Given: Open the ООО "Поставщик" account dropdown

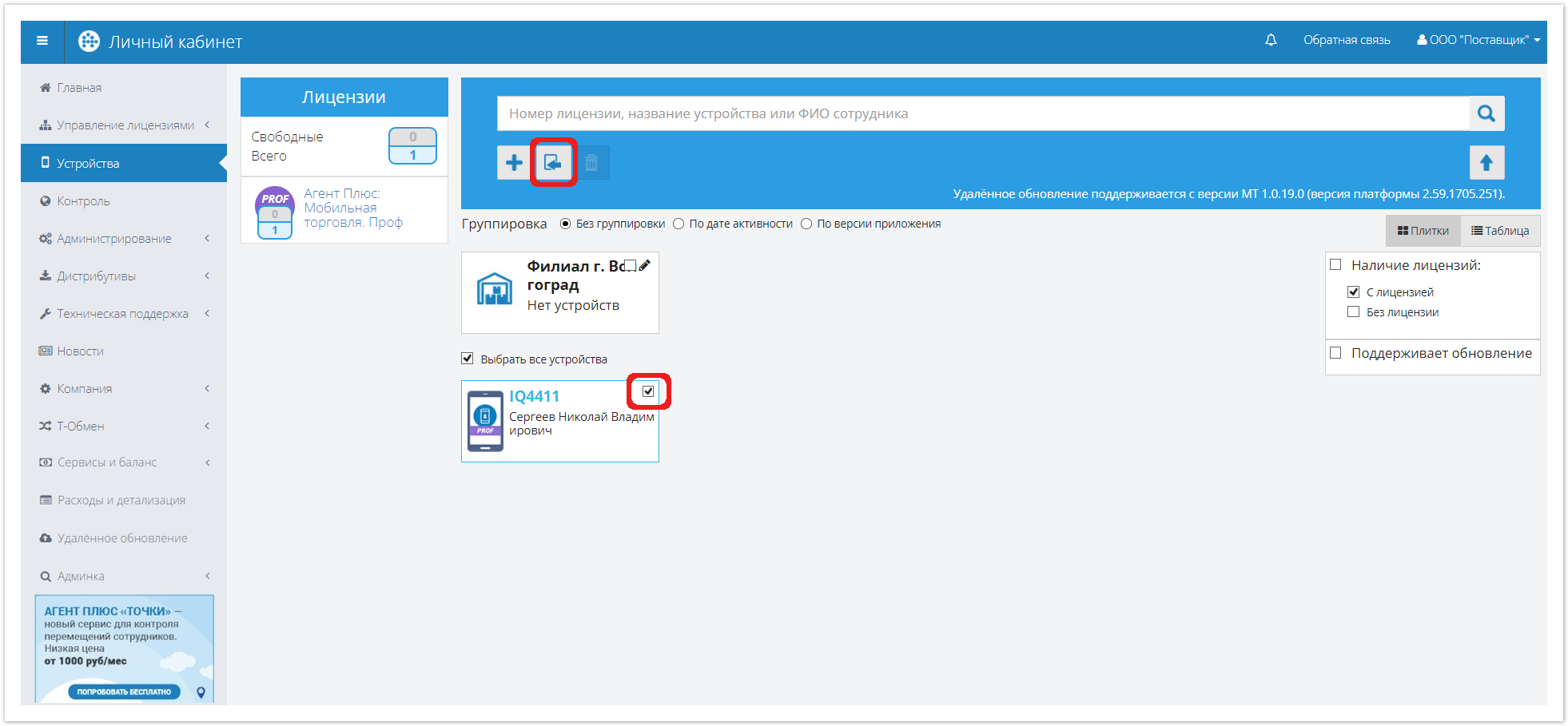Looking at the screenshot, I should pyautogui.click(x=1478, y=40).
